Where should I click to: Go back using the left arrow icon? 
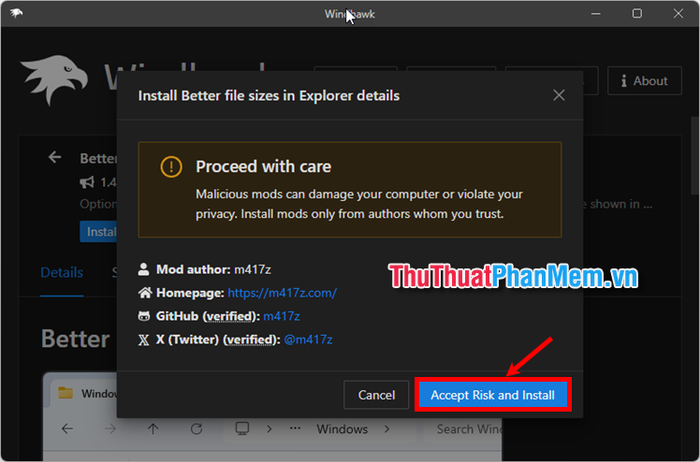tap(55, 157)
